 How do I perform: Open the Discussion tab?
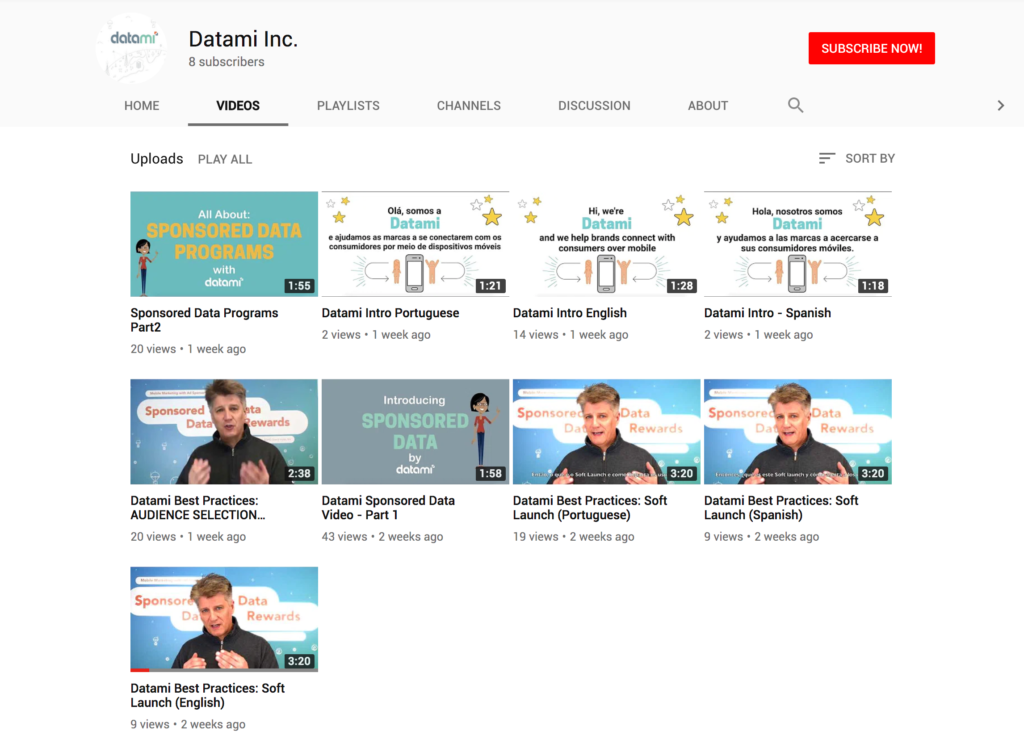pyautogui.click(x=594, y=106)
